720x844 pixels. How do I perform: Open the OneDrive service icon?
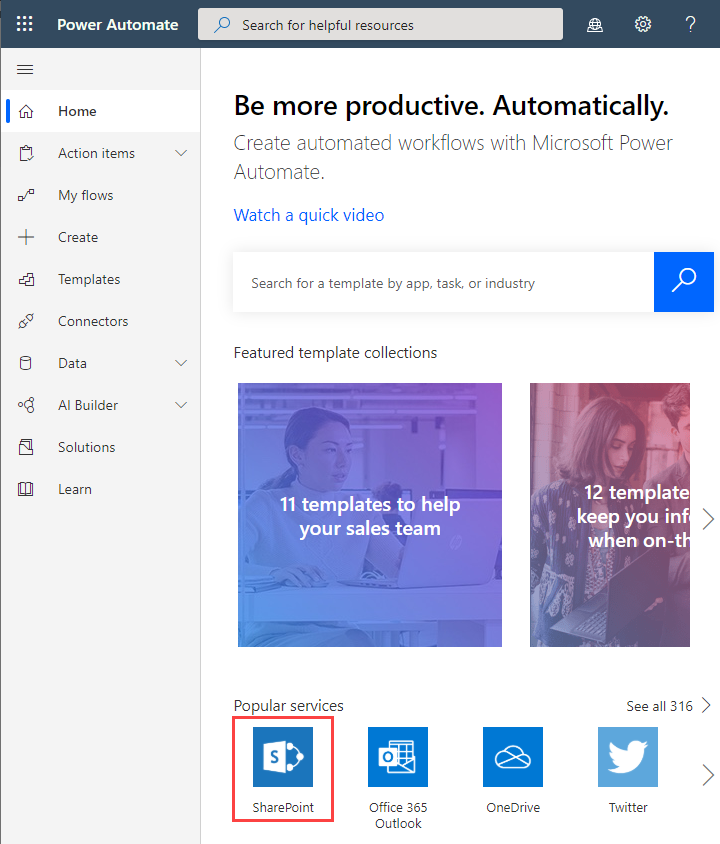513,757
